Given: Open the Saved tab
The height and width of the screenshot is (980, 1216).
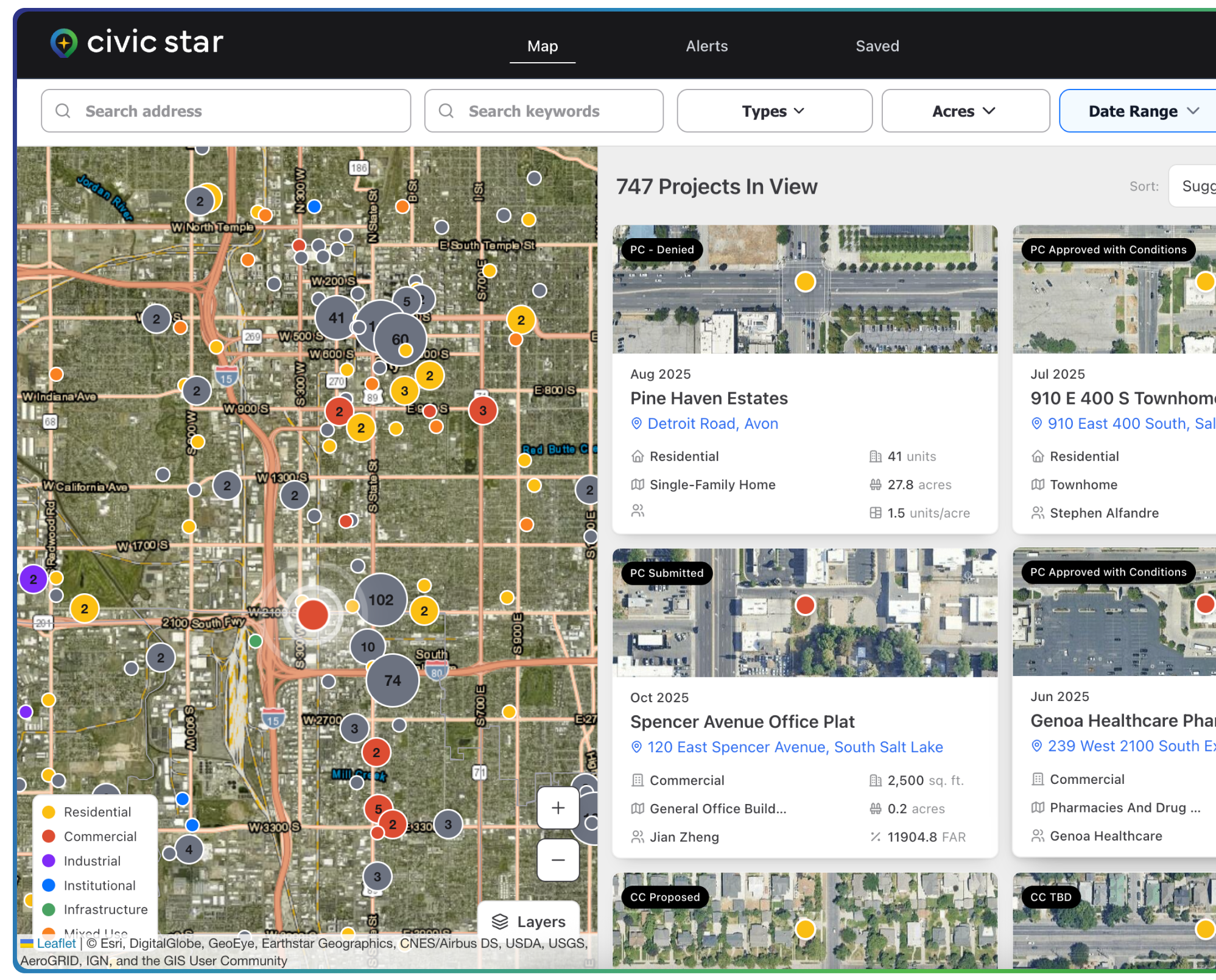Looking at the screenshot, I should coord(877,46).
